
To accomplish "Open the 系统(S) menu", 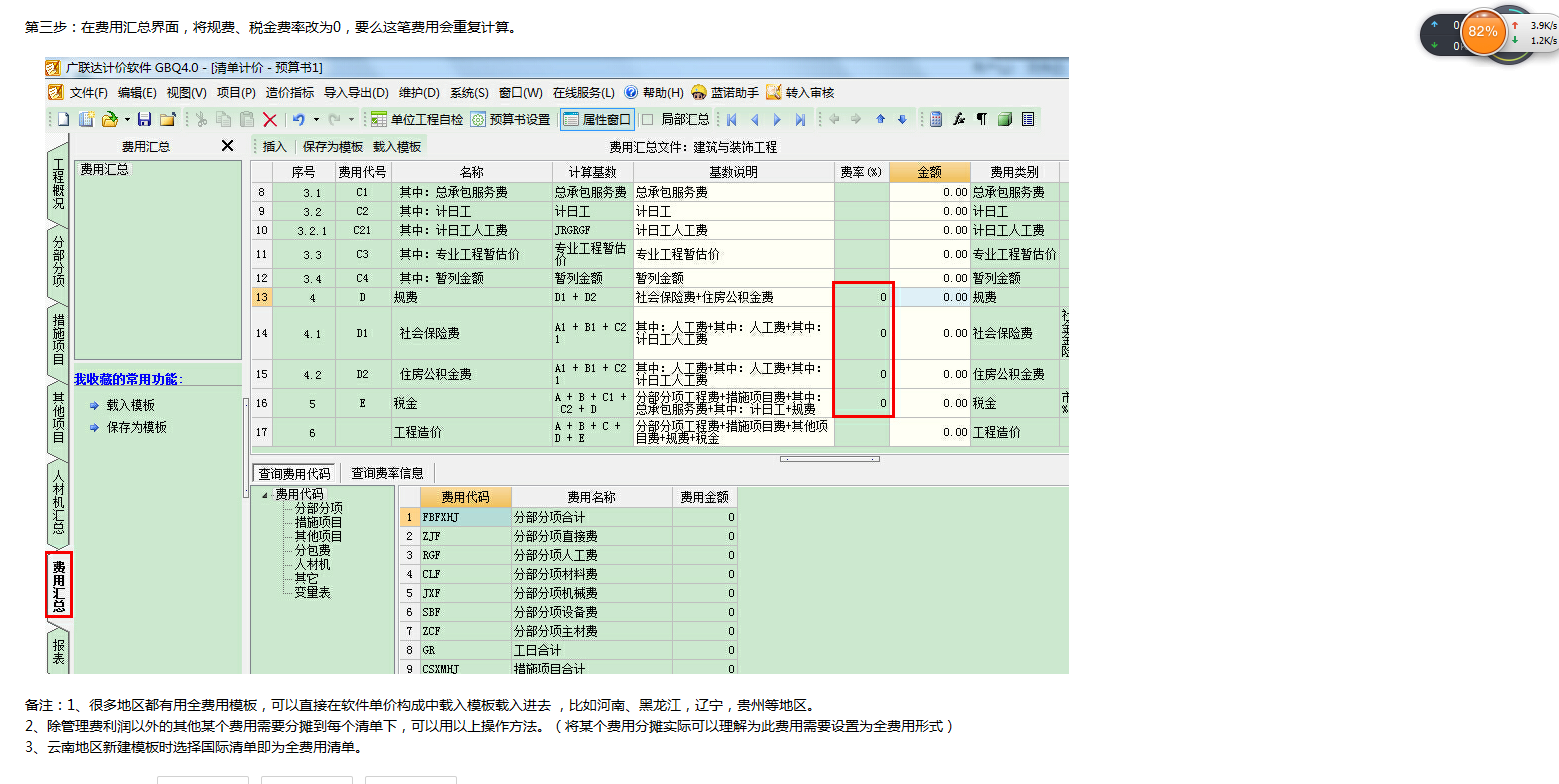I will pyautogui.click(x=469, y=93).
